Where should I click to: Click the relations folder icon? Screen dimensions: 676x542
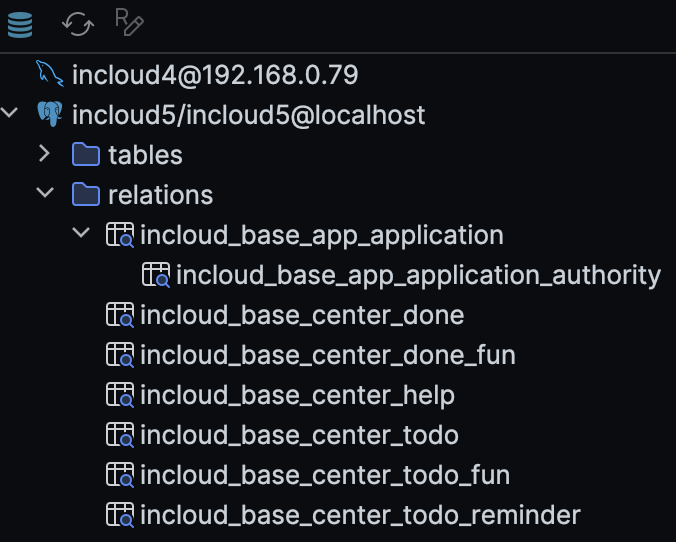tap(86, 194)
